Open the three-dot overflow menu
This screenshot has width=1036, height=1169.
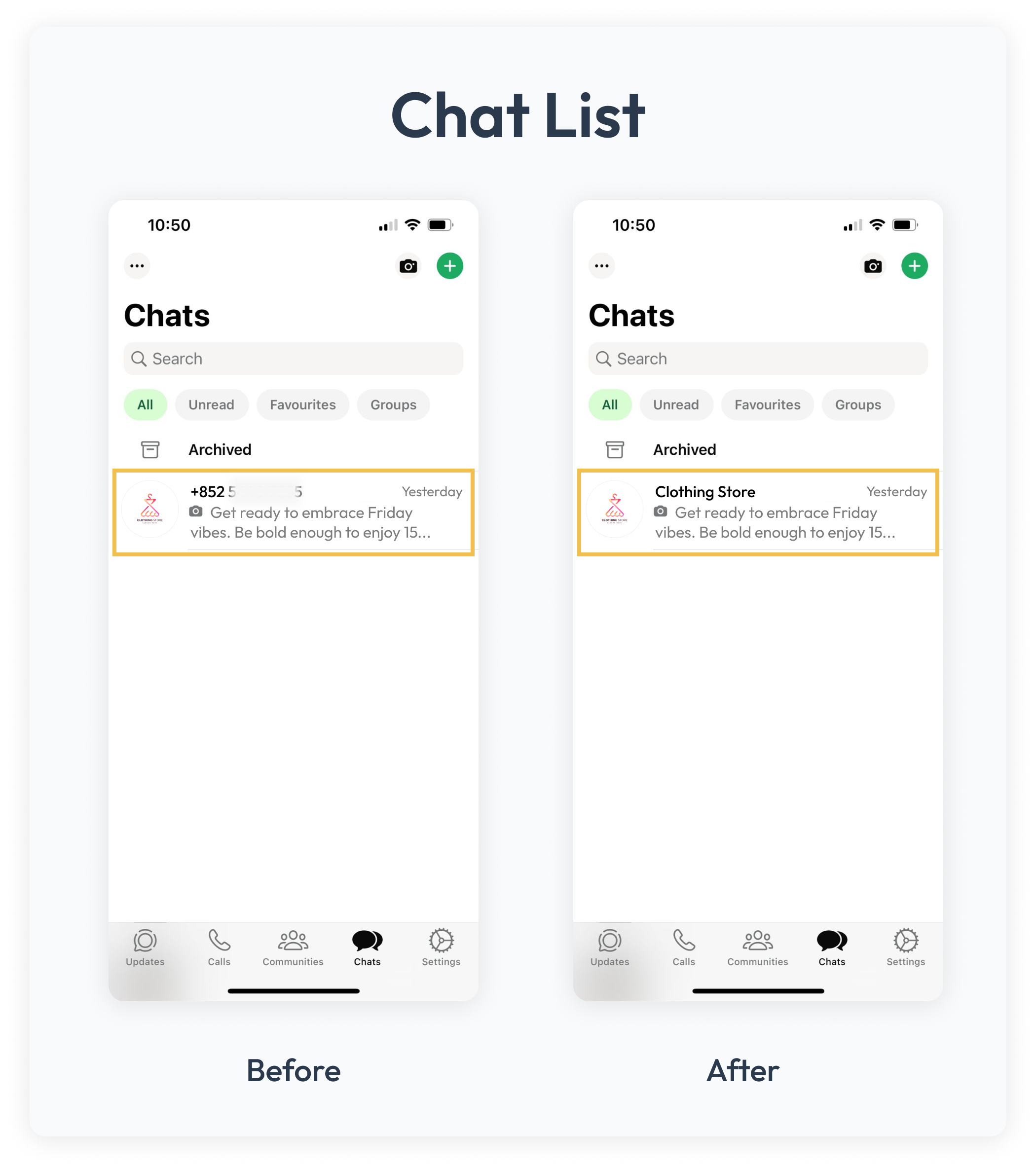pos(137,264)
